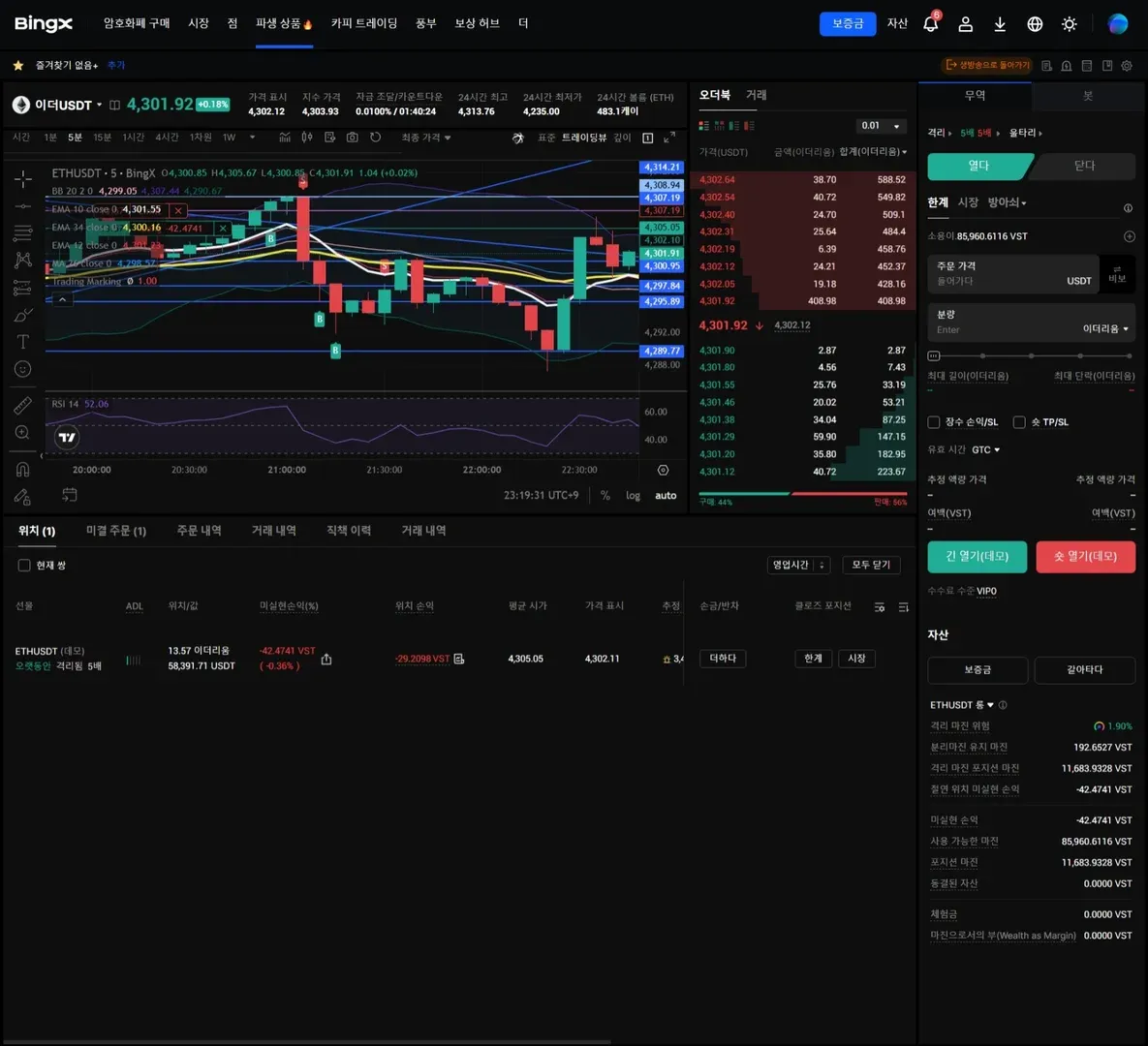Select the crosshair cursor tool in chart
The image size is (1148, 1046).
[x=22, y=178]
